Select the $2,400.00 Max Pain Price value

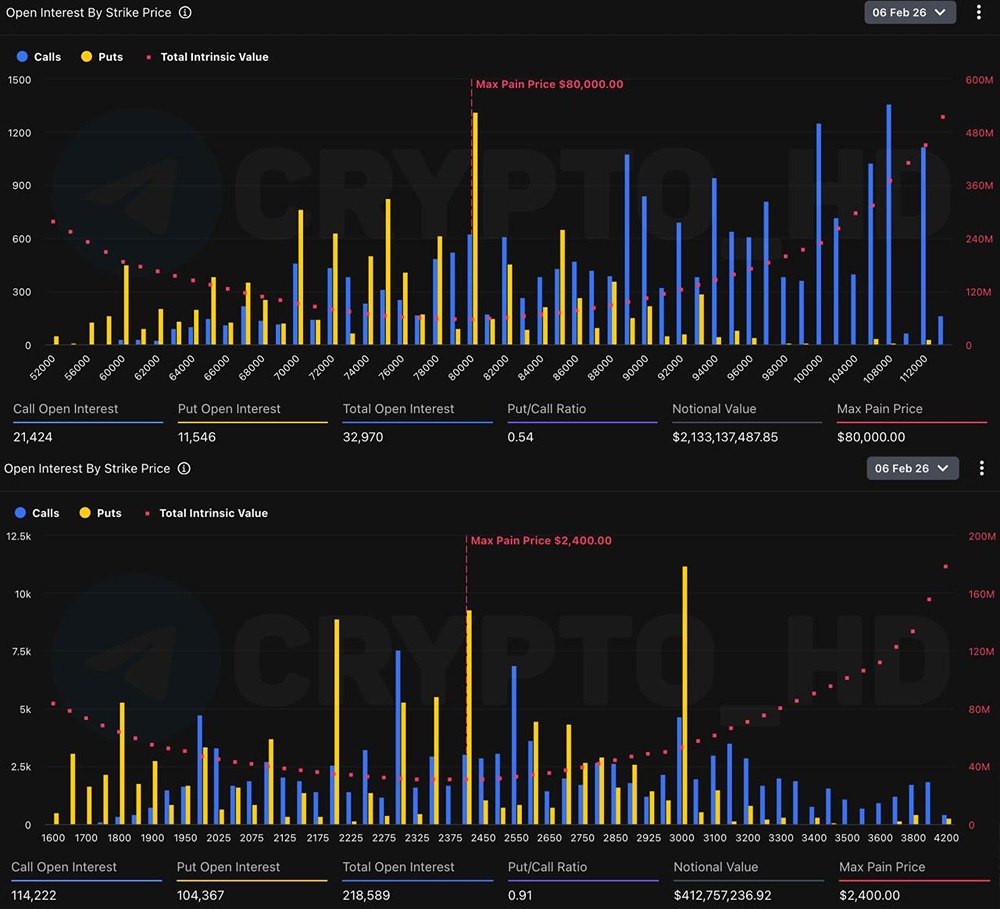869,895
